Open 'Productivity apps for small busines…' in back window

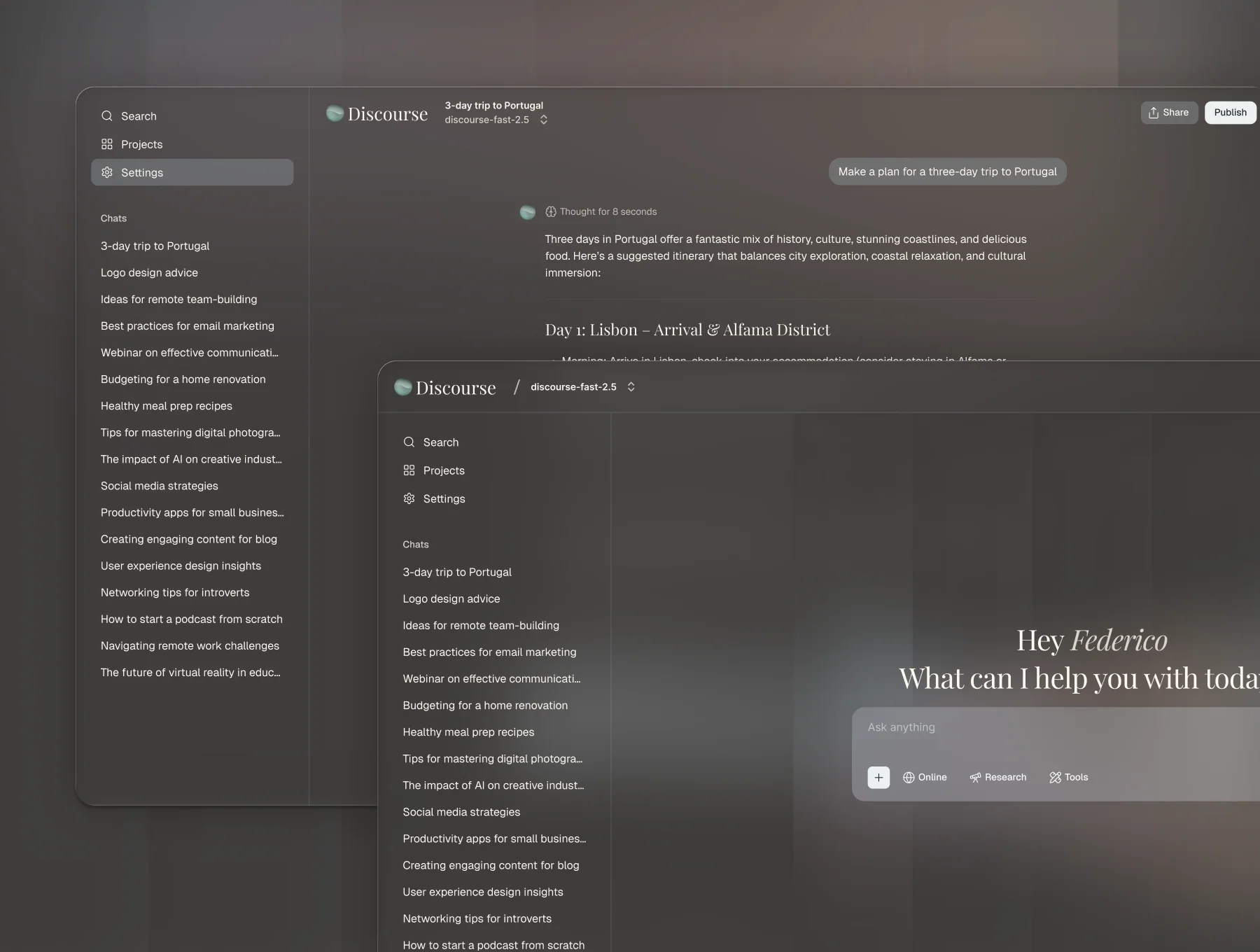click(192, 512)
